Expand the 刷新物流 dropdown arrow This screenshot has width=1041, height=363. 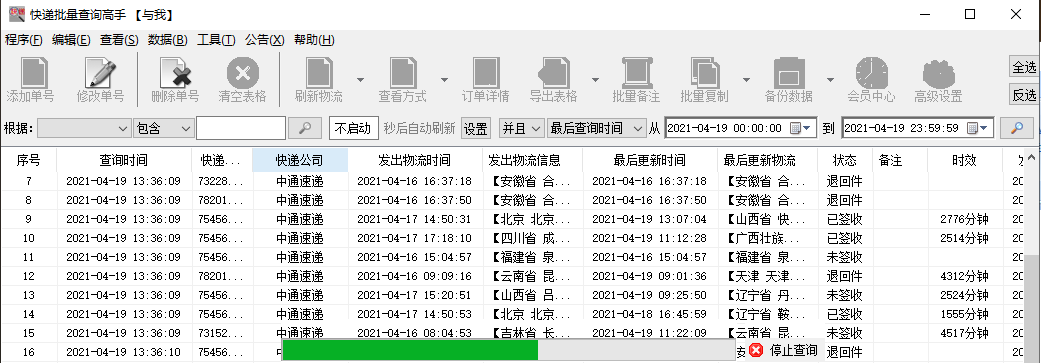click(360, 80)
